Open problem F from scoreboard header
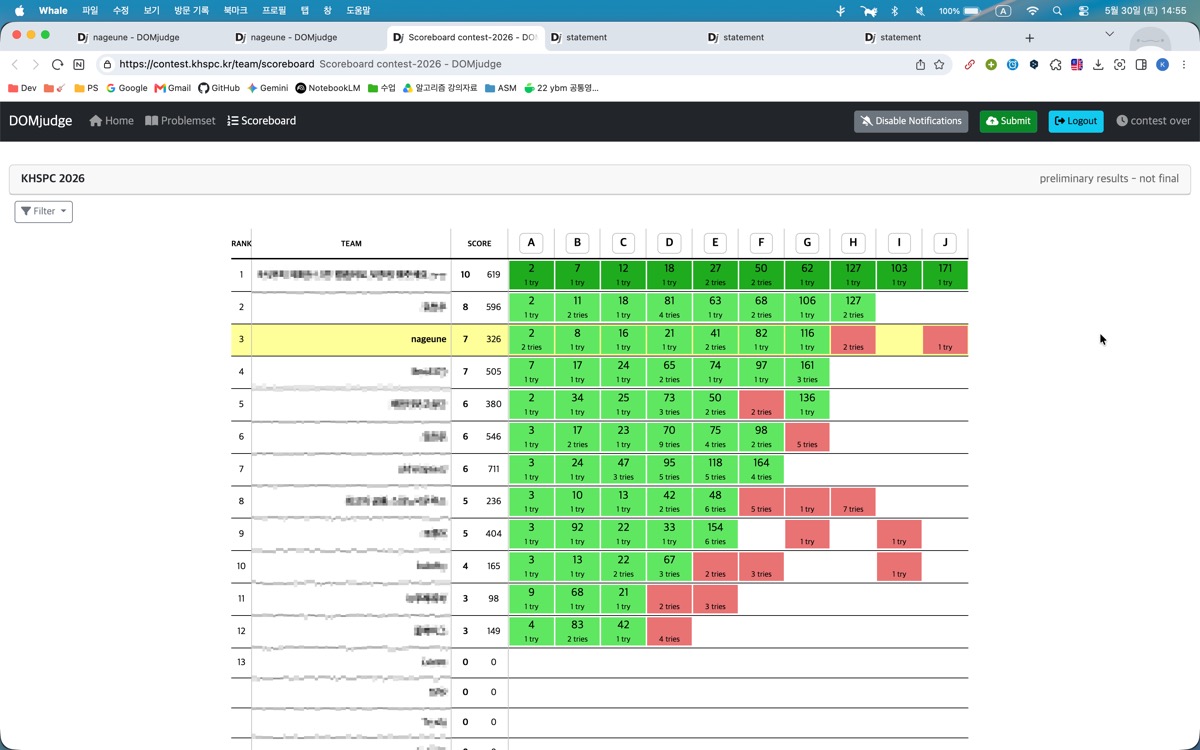Screen dimensions: 1200x750 761,243
